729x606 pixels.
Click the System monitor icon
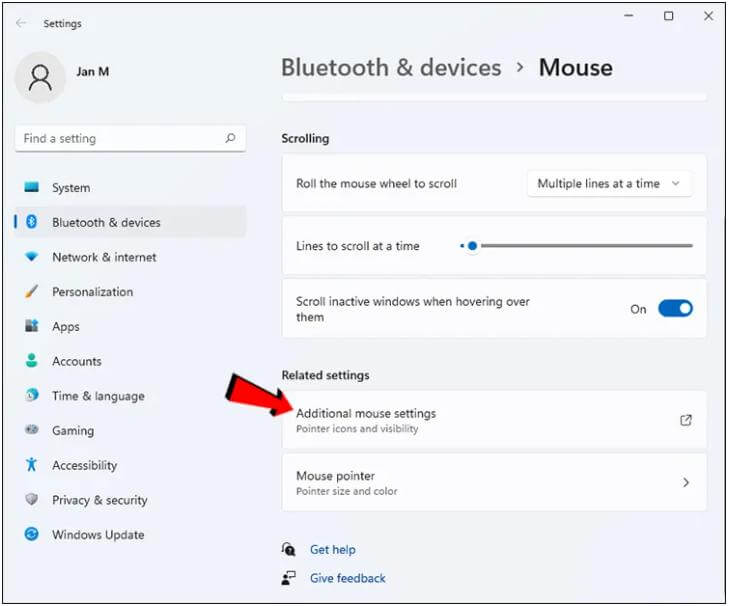(32, 187)
